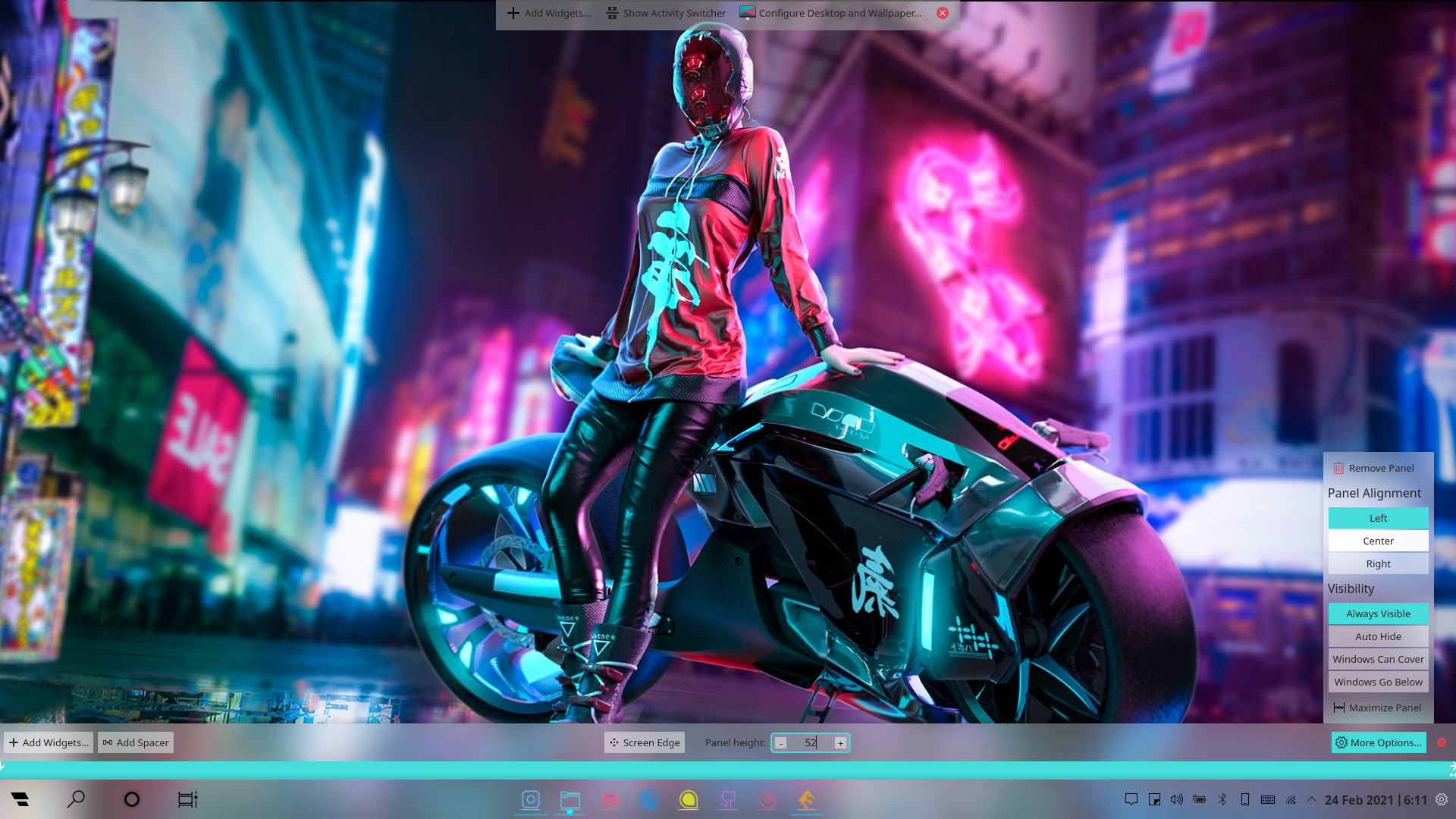This screenshot has height=819, width=1456.
Task: Open the red spiral app icon
Action: [767, 799]
